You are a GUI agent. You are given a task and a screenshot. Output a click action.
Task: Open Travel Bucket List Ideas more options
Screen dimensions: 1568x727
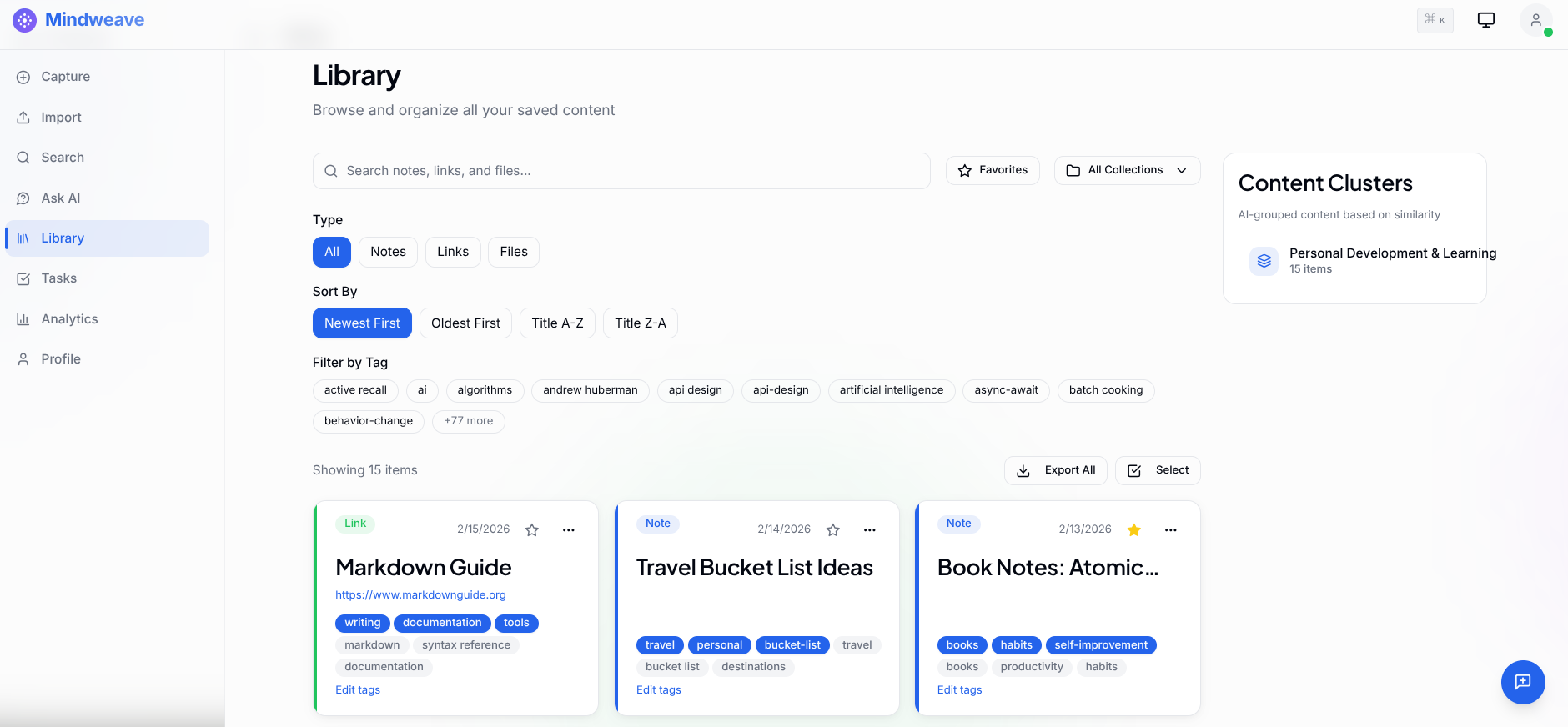pyautogui.click(x=870, y=529)
